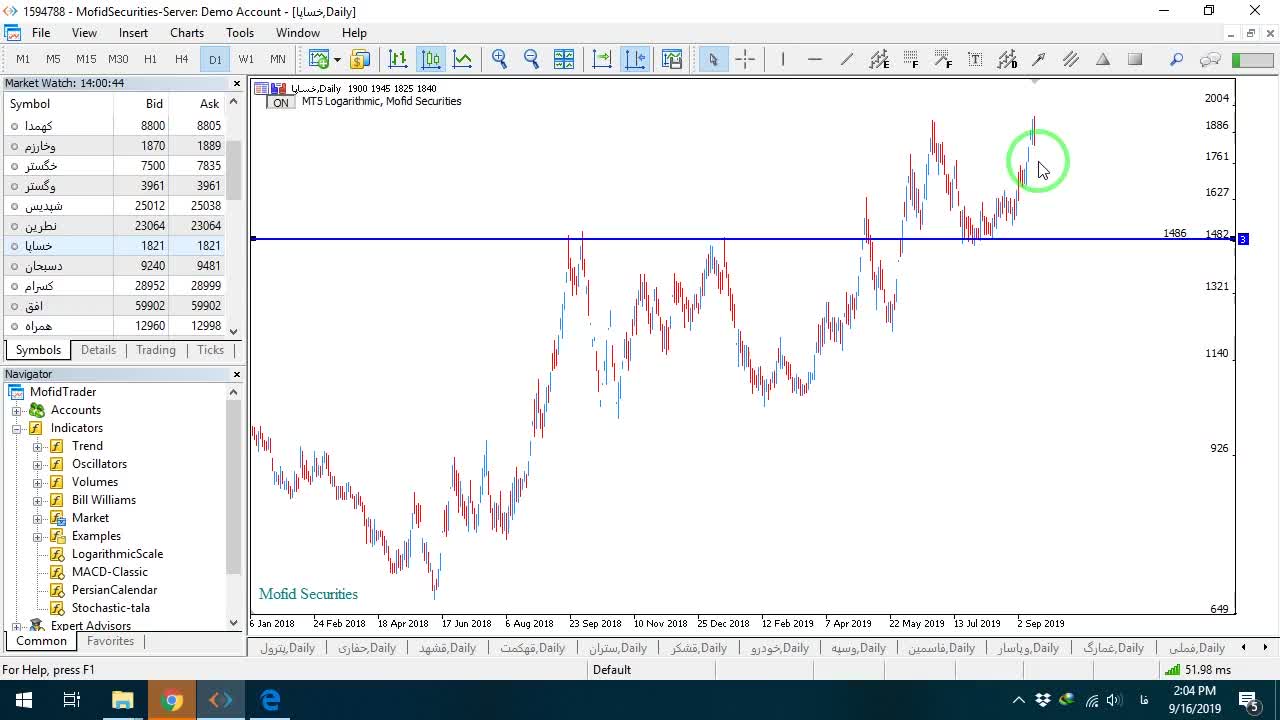Select the M15 timeframe
The width and height of the screenshot is (1280, 720).
(86, 59)
